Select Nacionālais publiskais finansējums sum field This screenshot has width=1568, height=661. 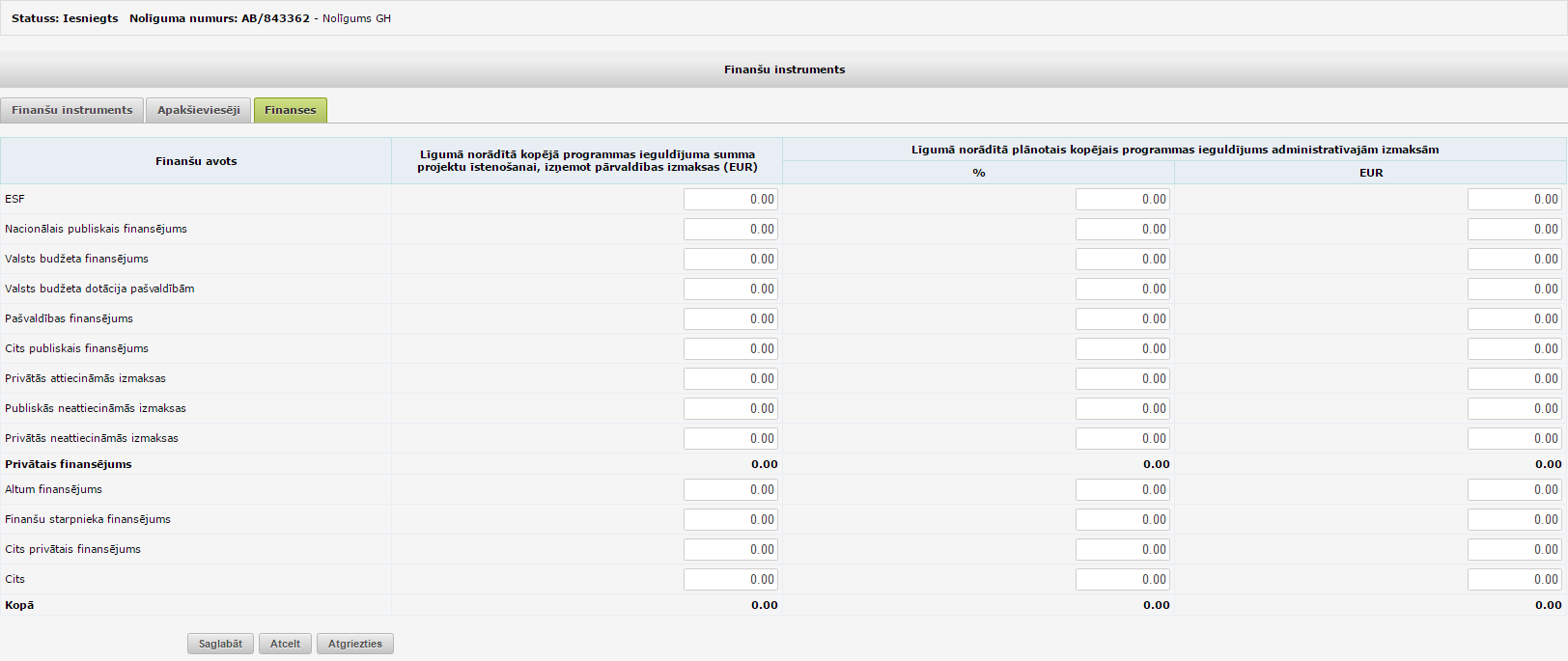[731, 229]
